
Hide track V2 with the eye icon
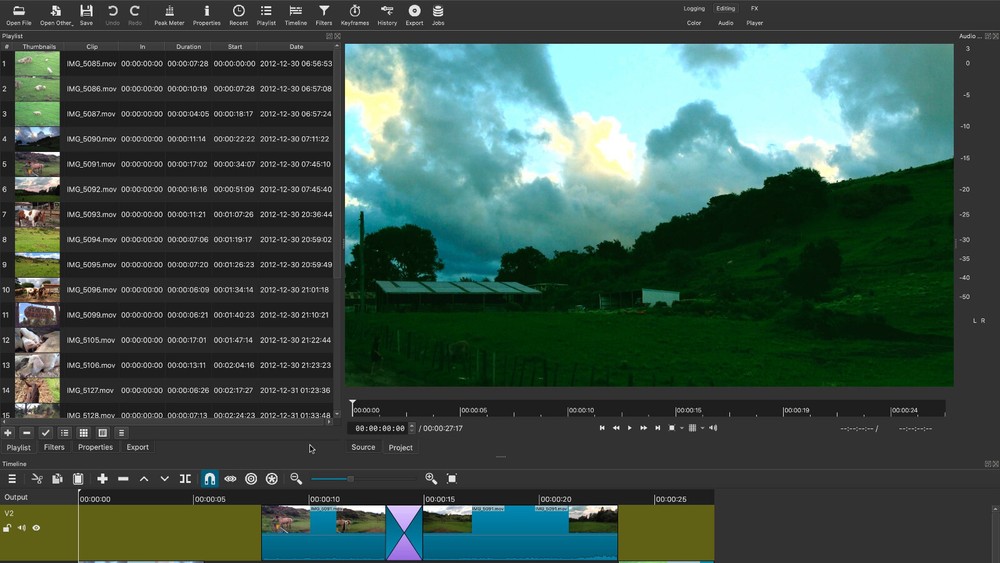(x=36, y=528)
